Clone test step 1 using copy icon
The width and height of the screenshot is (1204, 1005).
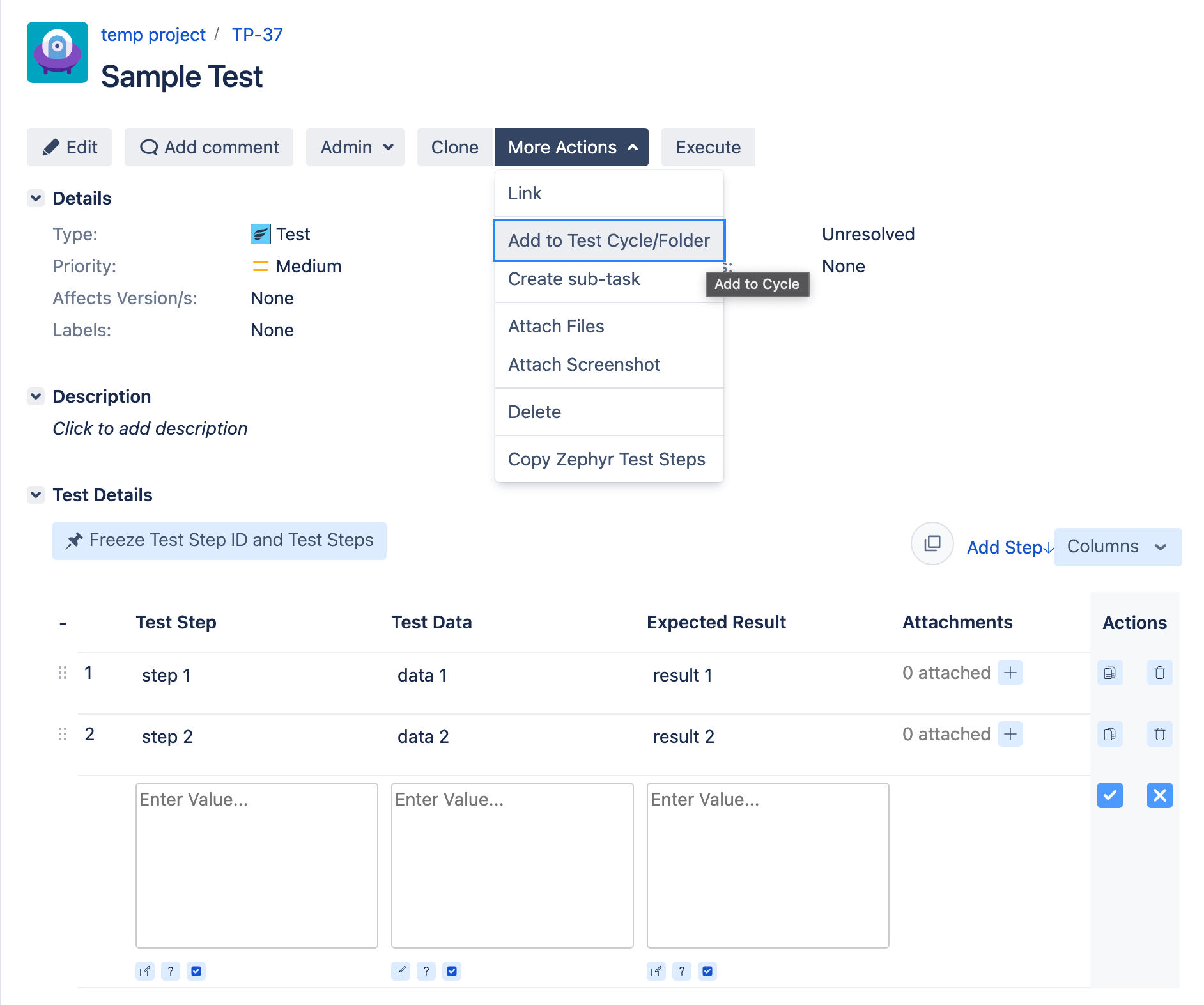[x=1110, y=673]
